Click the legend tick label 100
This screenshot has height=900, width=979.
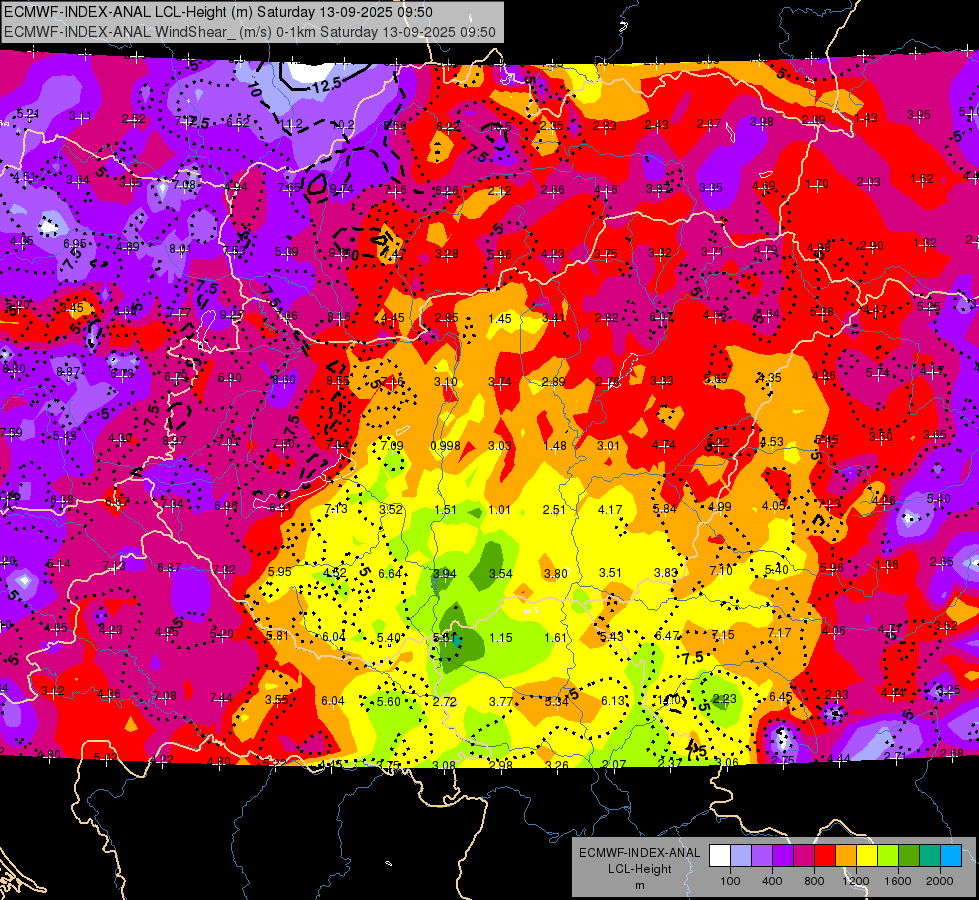730,881
